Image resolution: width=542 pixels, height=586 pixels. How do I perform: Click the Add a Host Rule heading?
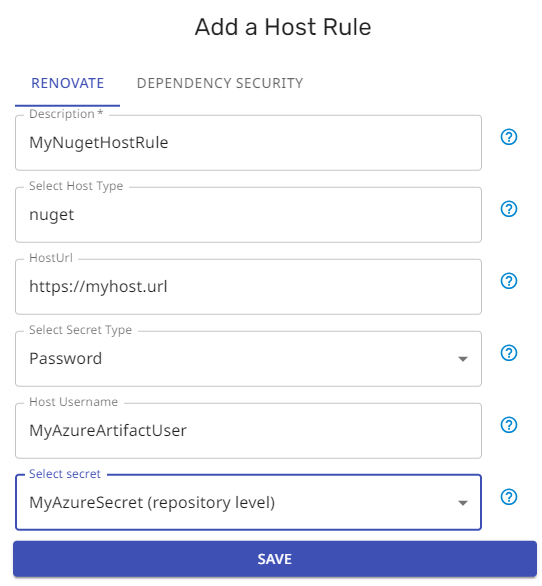coord(283,27)
